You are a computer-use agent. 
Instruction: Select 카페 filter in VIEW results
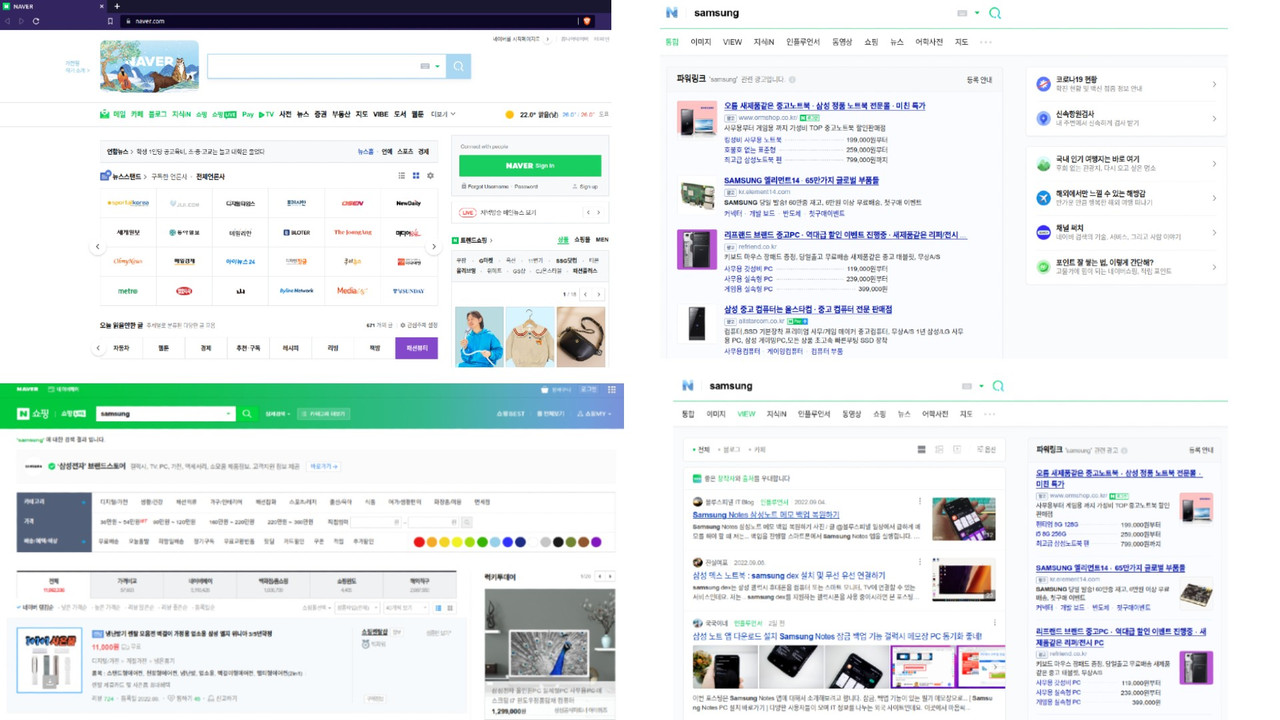click(759, 450)
